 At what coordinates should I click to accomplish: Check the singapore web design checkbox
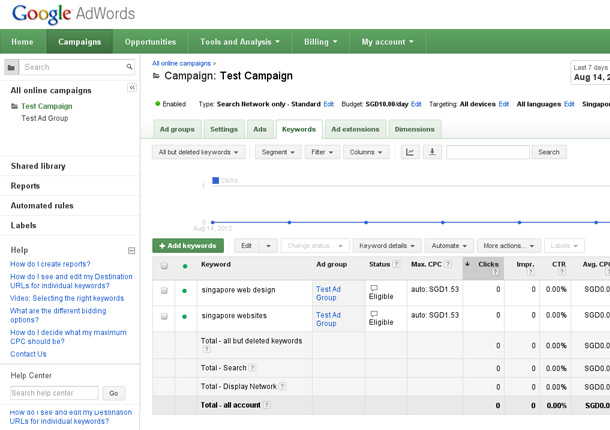164,291
